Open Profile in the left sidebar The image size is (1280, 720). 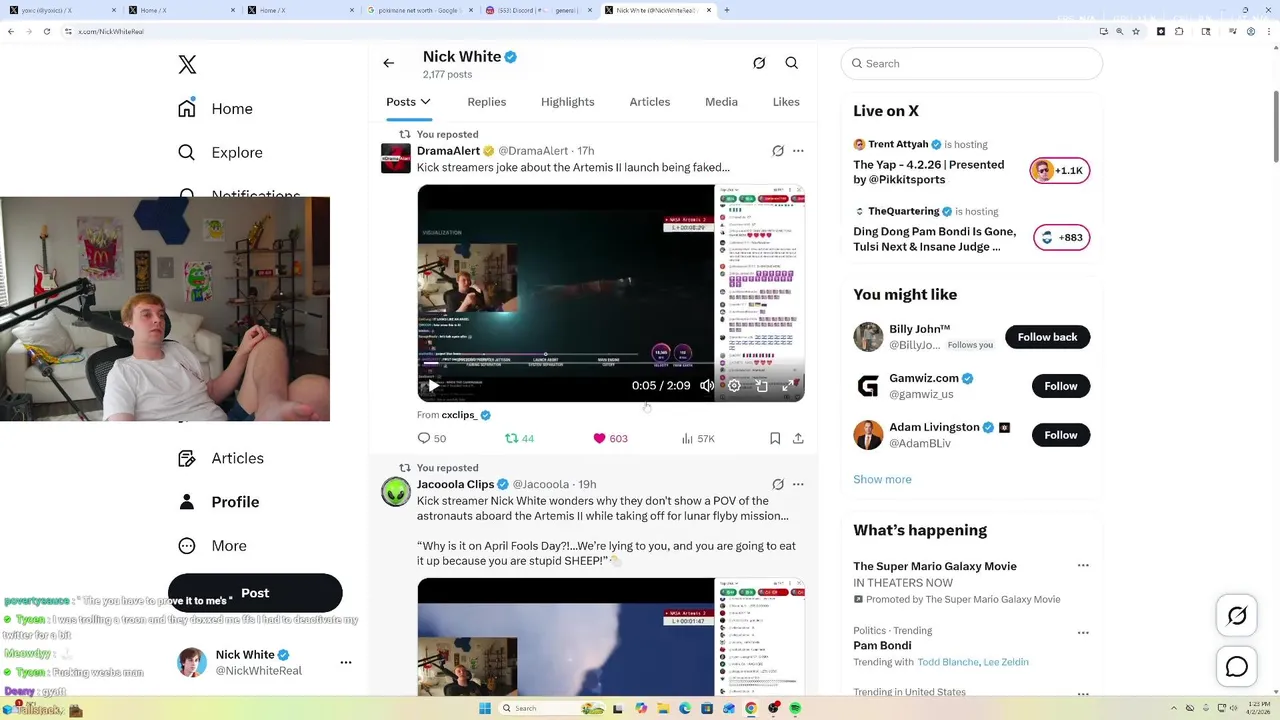(x=218, y=502)
